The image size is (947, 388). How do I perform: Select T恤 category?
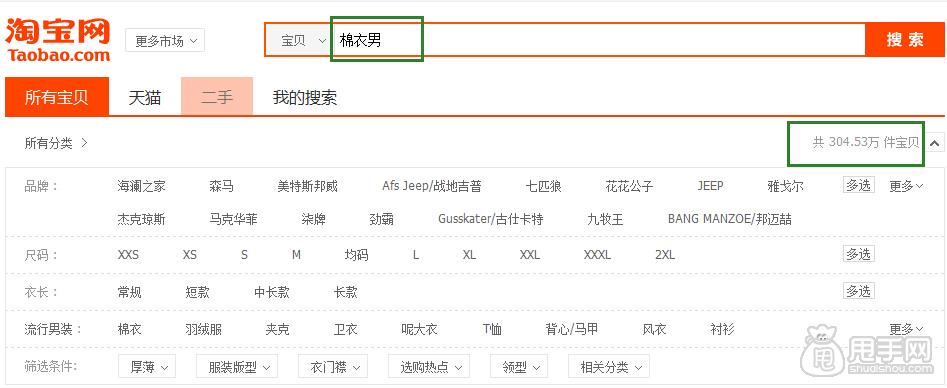(x=492, y=329)
